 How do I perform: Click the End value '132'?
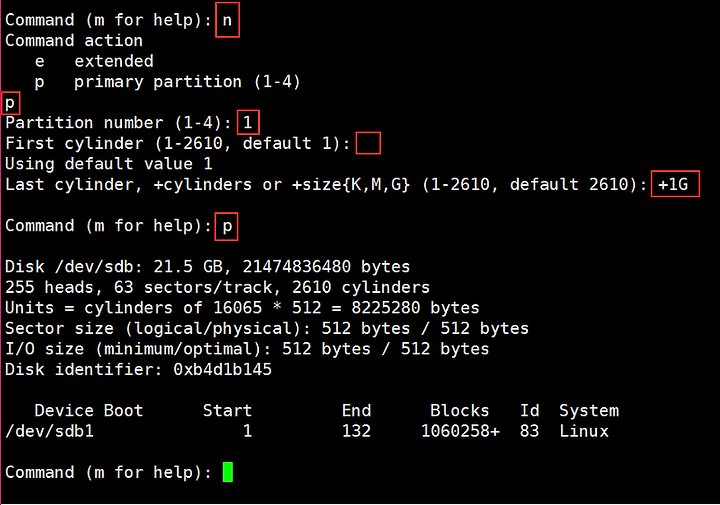point(356,431)
